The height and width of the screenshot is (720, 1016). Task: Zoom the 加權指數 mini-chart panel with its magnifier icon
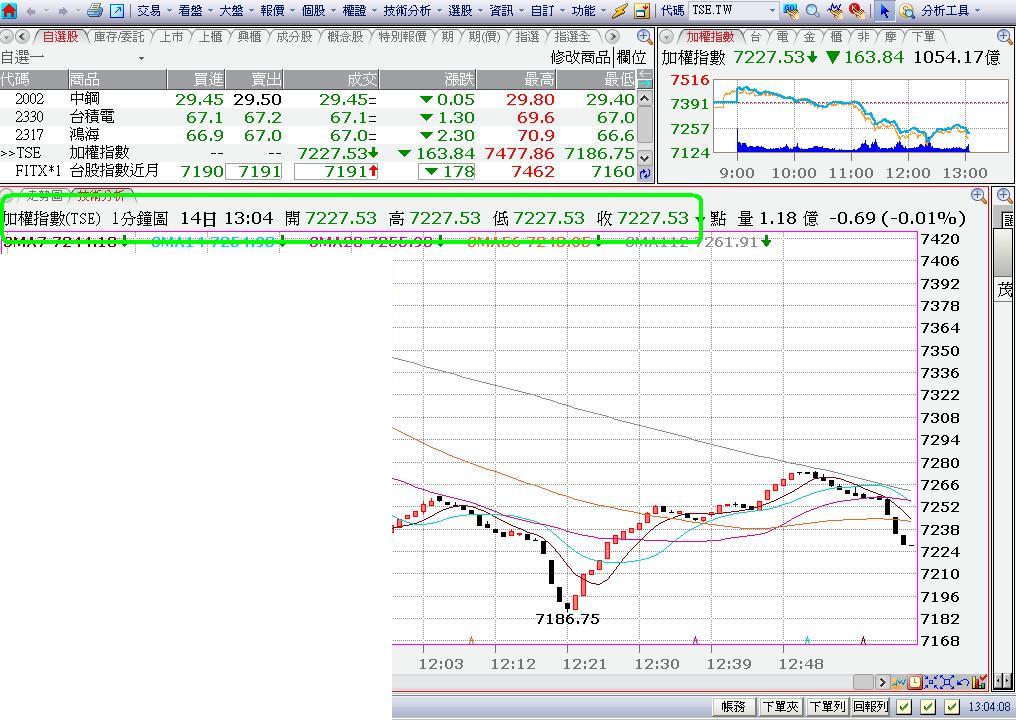(1005, 36)
